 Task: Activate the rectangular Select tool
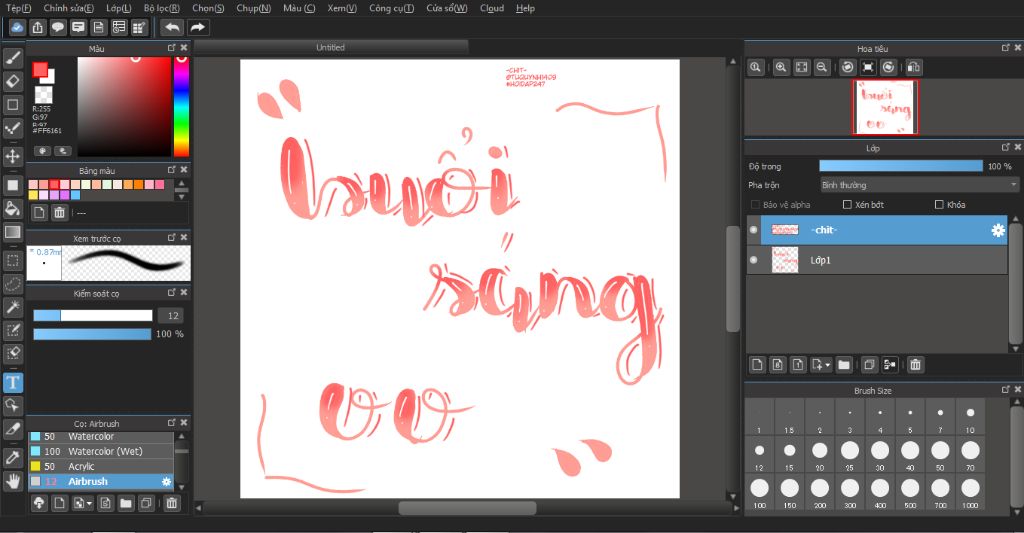[x=12, y=261]
